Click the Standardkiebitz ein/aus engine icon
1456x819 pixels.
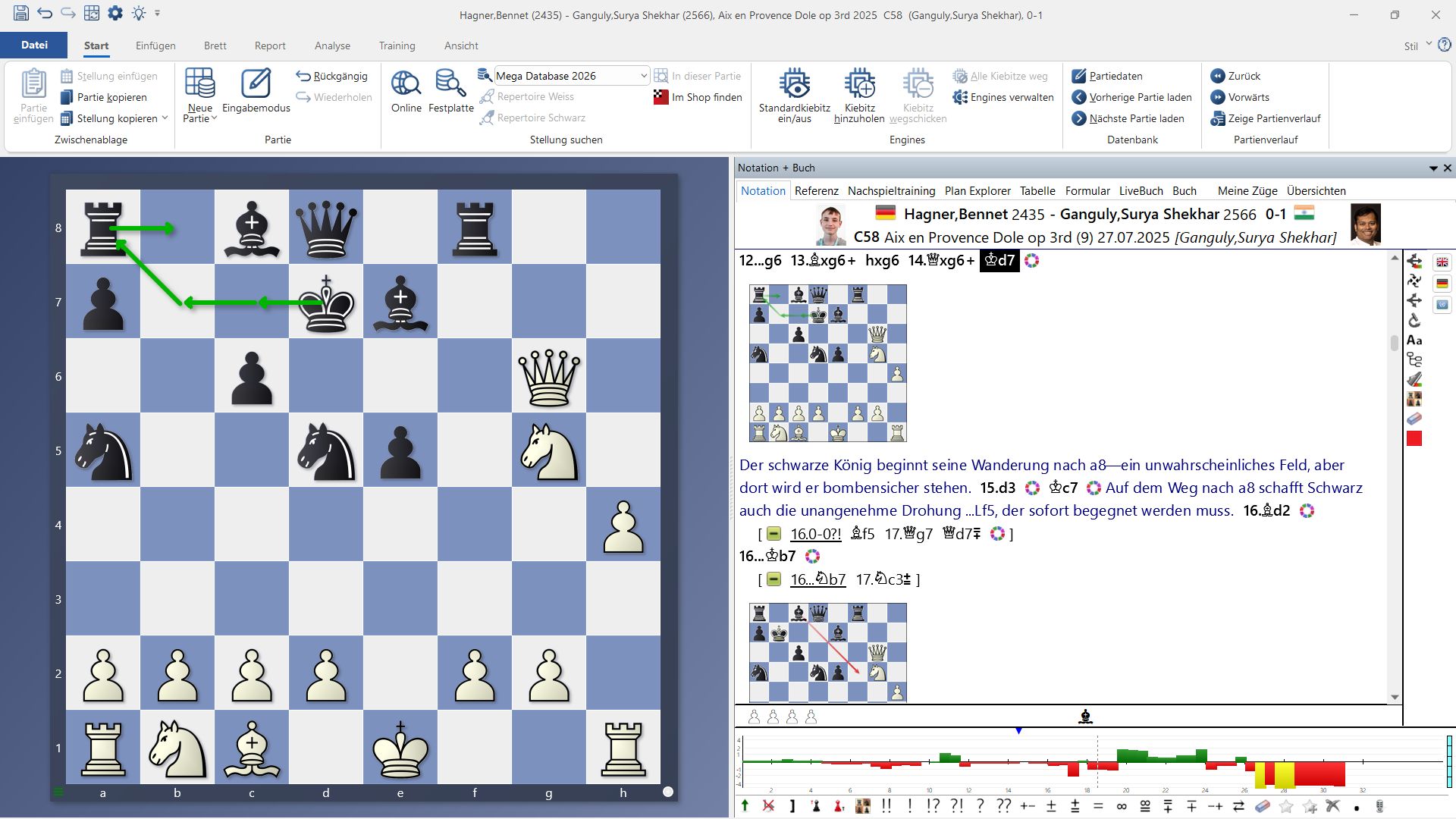(x=794, y=84)
